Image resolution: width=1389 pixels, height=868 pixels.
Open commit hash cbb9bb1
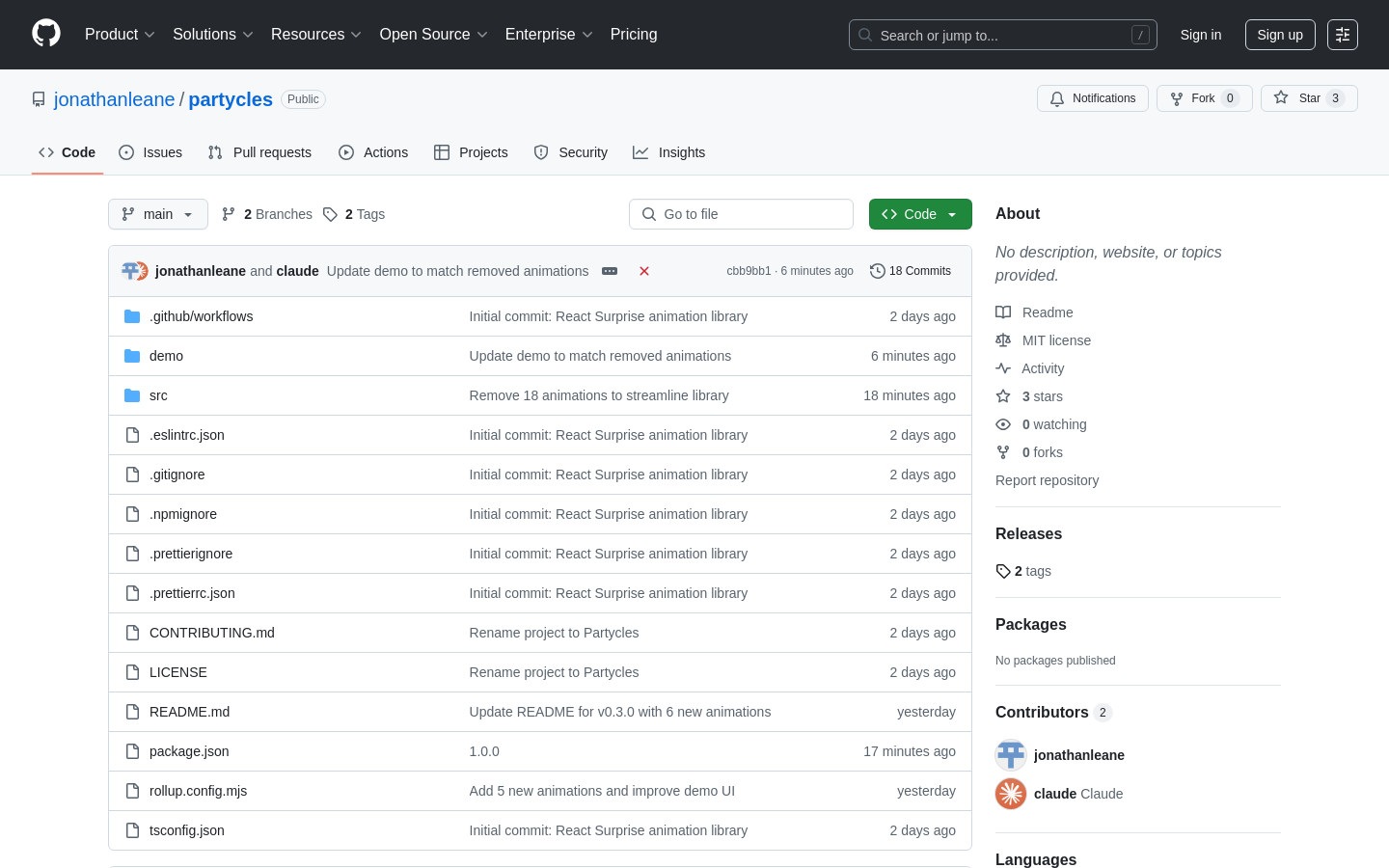point(749,271)
